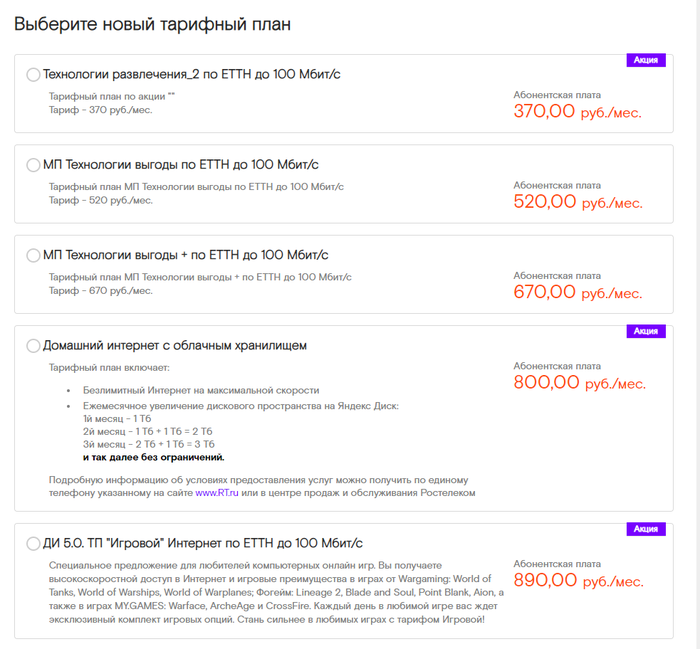Click the Технологии развлечения_2 plan title
This screenshot has height=649, width=700.
pyautogui.click(x=192, y=75)
